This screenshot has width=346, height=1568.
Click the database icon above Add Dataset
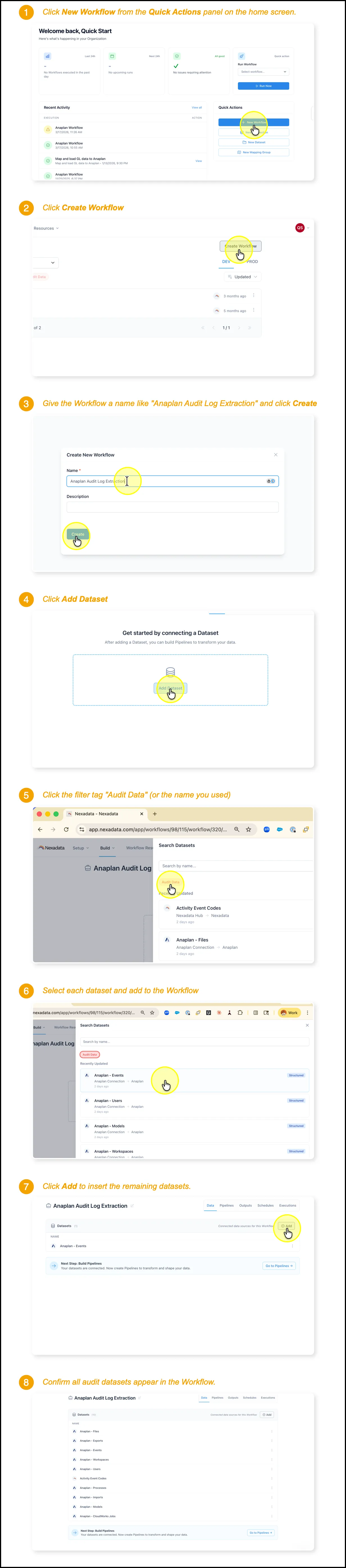(x=170, y=672)
